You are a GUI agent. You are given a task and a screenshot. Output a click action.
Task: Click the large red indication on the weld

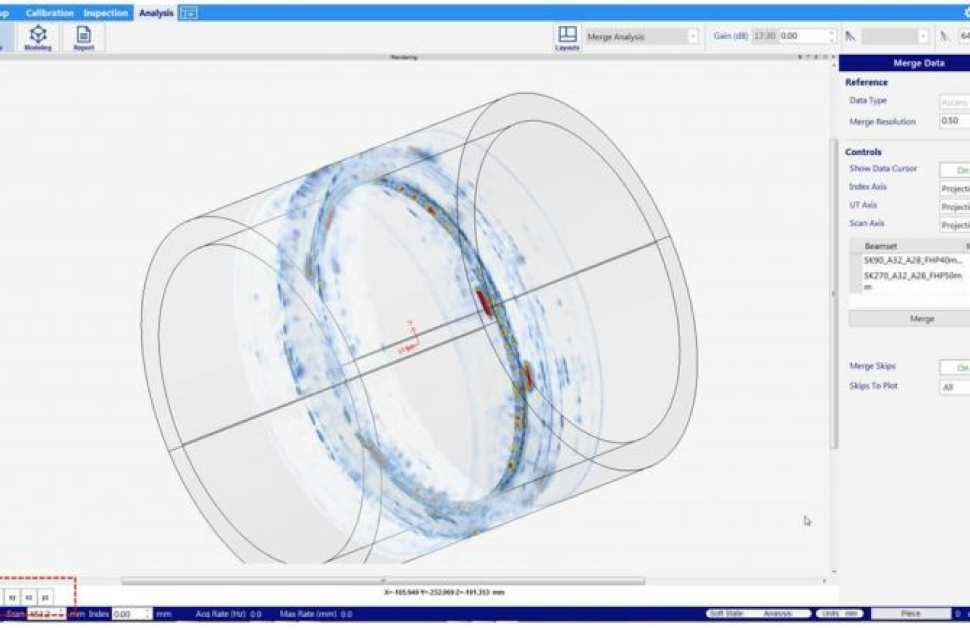coord(484,303)
